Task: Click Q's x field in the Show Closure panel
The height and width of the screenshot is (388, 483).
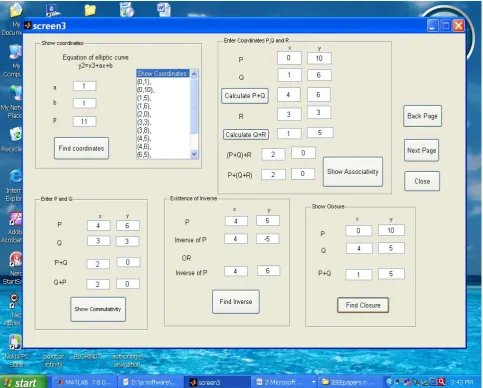Action: (358, 248)
